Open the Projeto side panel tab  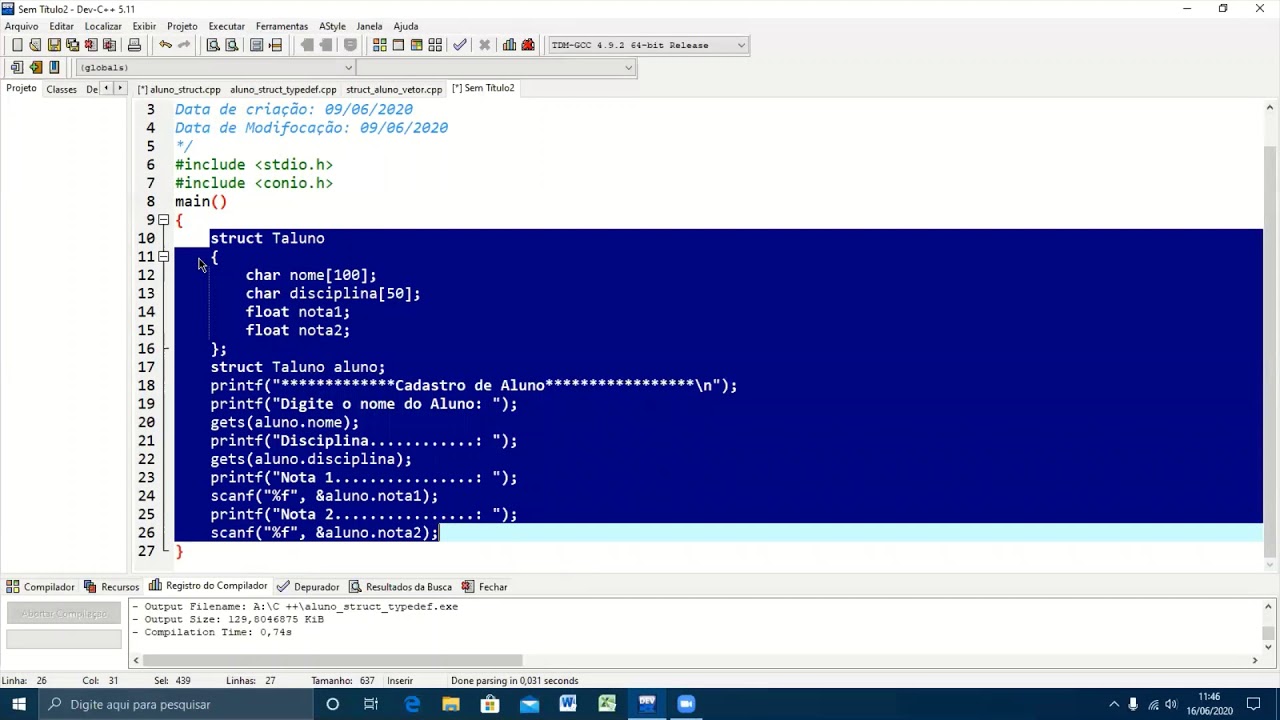tap(21, 88)
